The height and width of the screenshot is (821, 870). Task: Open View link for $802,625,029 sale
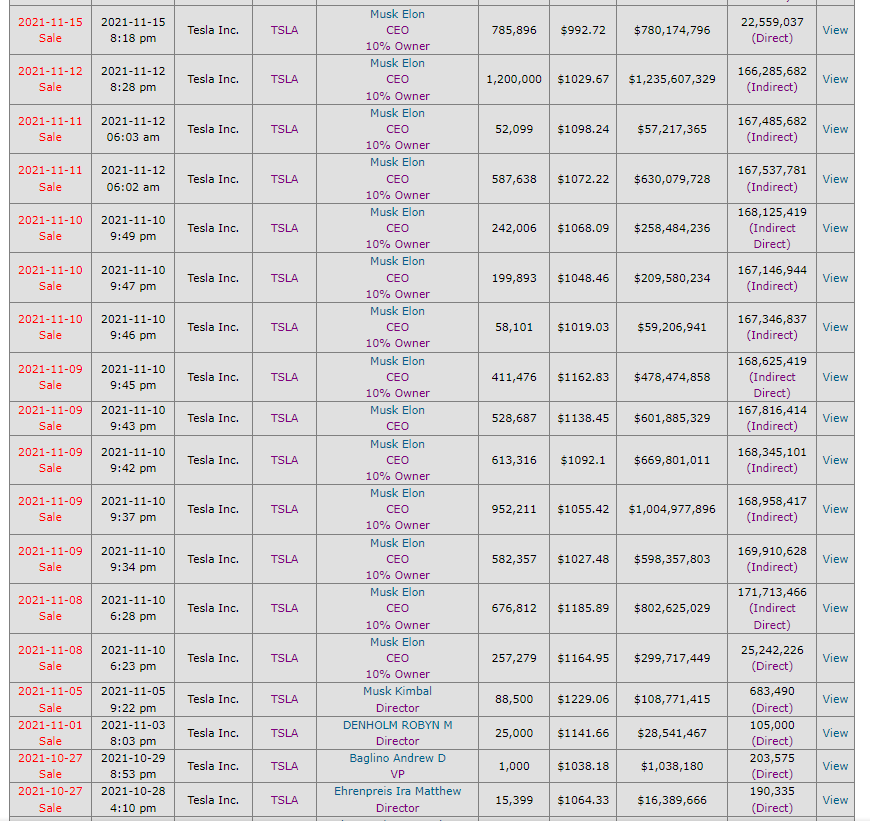coord(835,608)
